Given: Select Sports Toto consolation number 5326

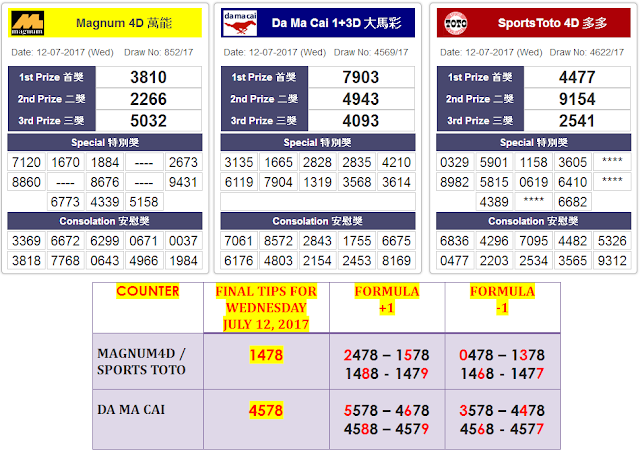Looking at the screenshot, I should [x=612, y=241].
